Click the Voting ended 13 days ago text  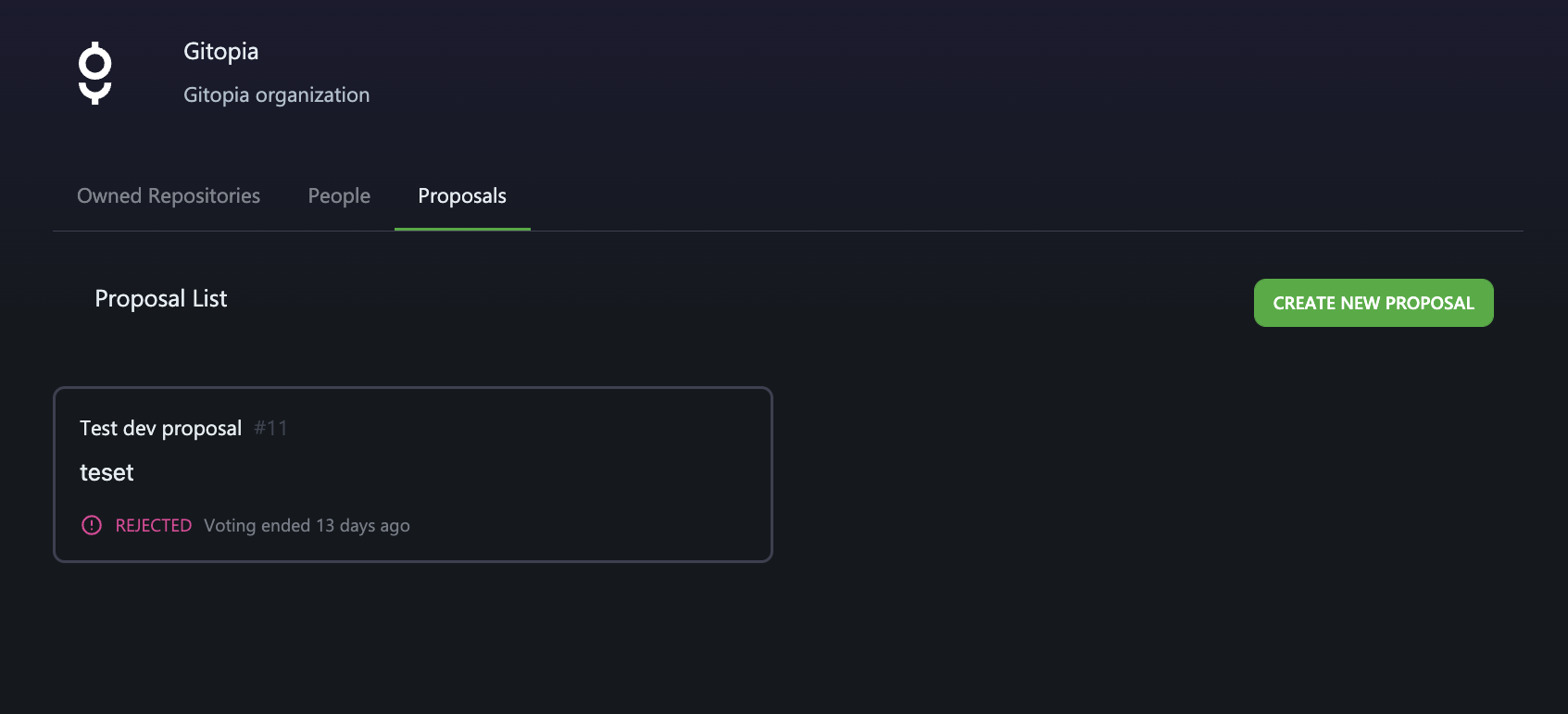[307, 525]
